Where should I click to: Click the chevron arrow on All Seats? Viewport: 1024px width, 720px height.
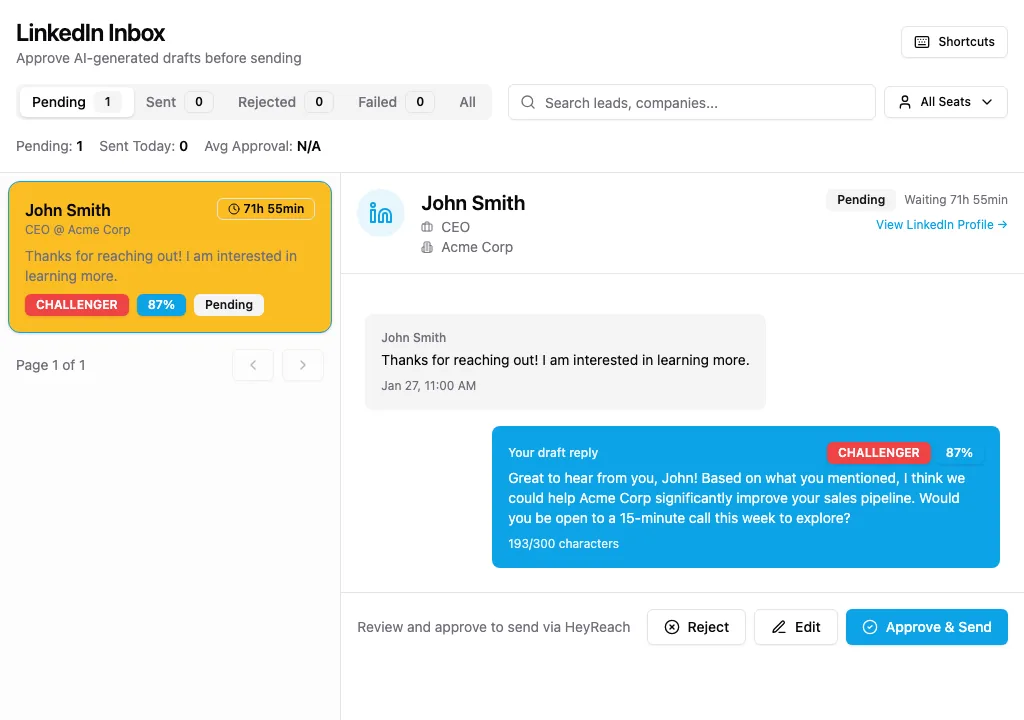987,102
